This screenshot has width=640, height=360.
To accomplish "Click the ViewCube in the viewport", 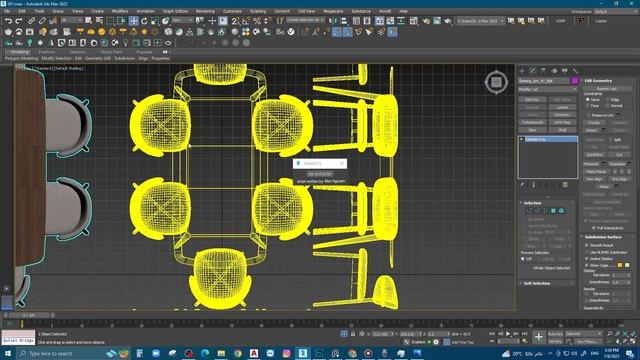I will pyautogui.click(x=496, y=82).
